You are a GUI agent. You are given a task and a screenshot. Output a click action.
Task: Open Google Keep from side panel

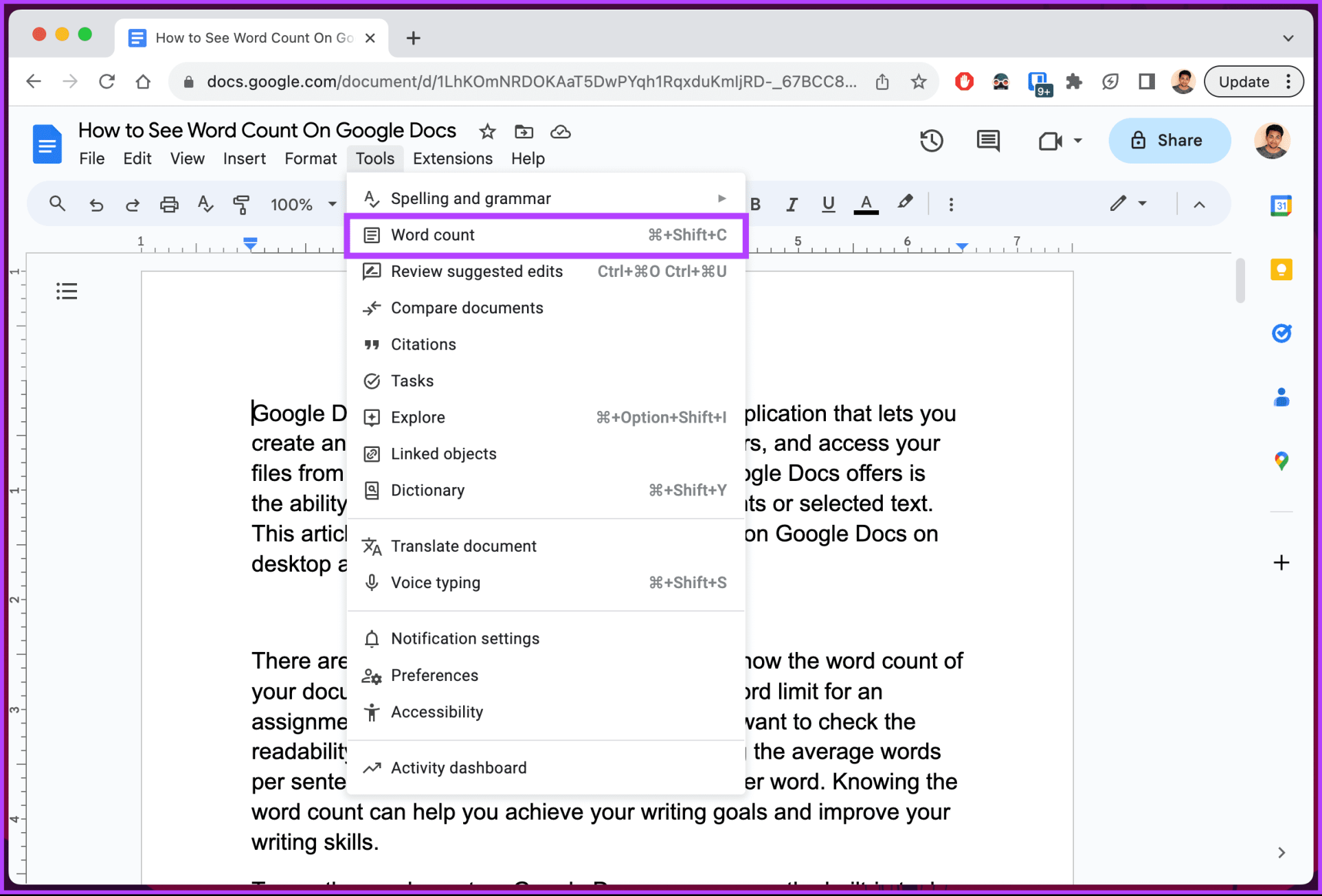1281,269
